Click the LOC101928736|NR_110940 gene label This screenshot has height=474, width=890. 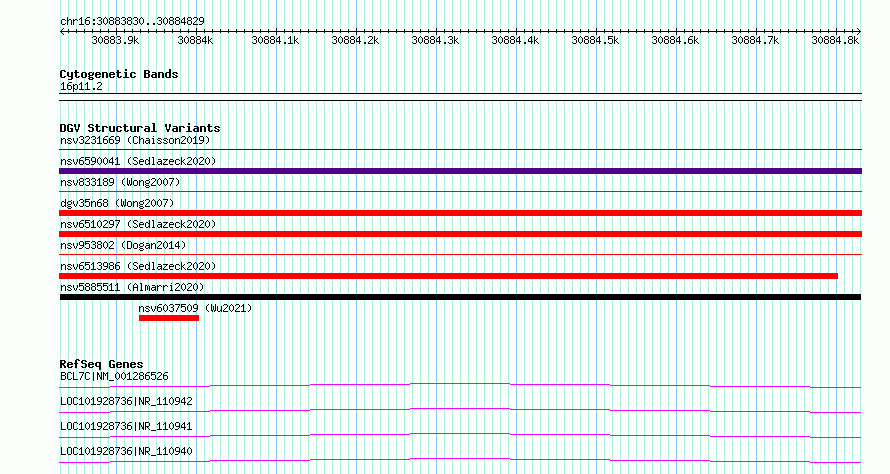(x=126, y=451)
